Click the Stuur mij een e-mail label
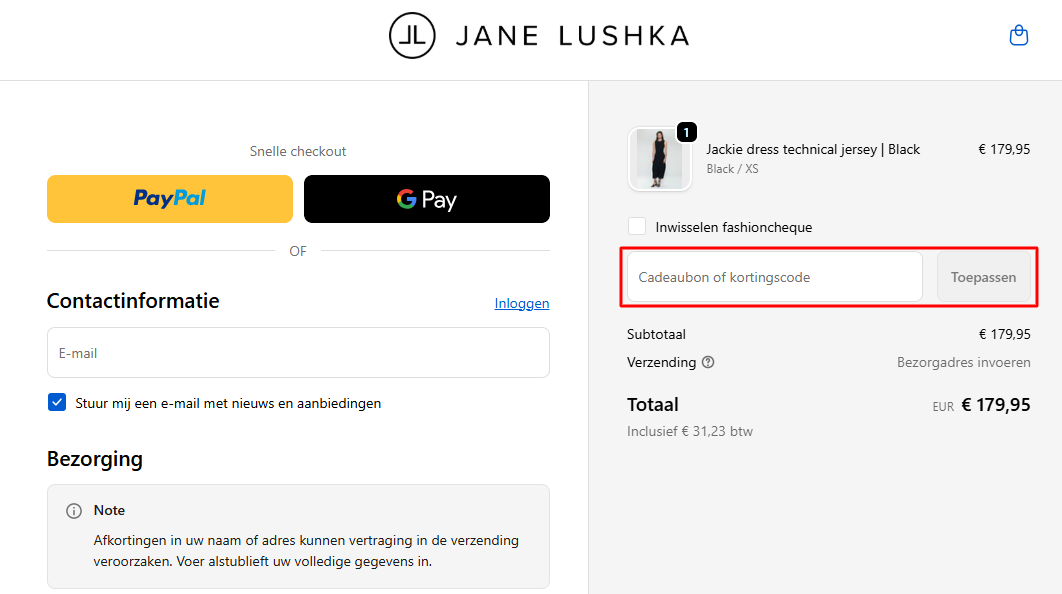 228,403
